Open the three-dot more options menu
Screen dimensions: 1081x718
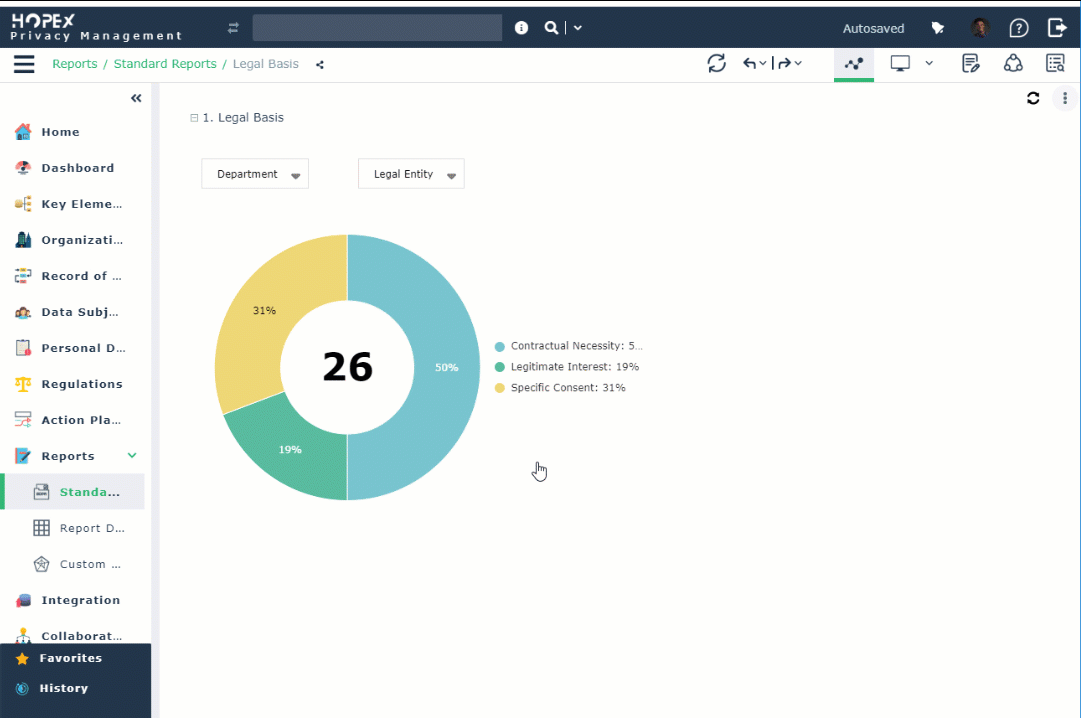[1064, 99]
